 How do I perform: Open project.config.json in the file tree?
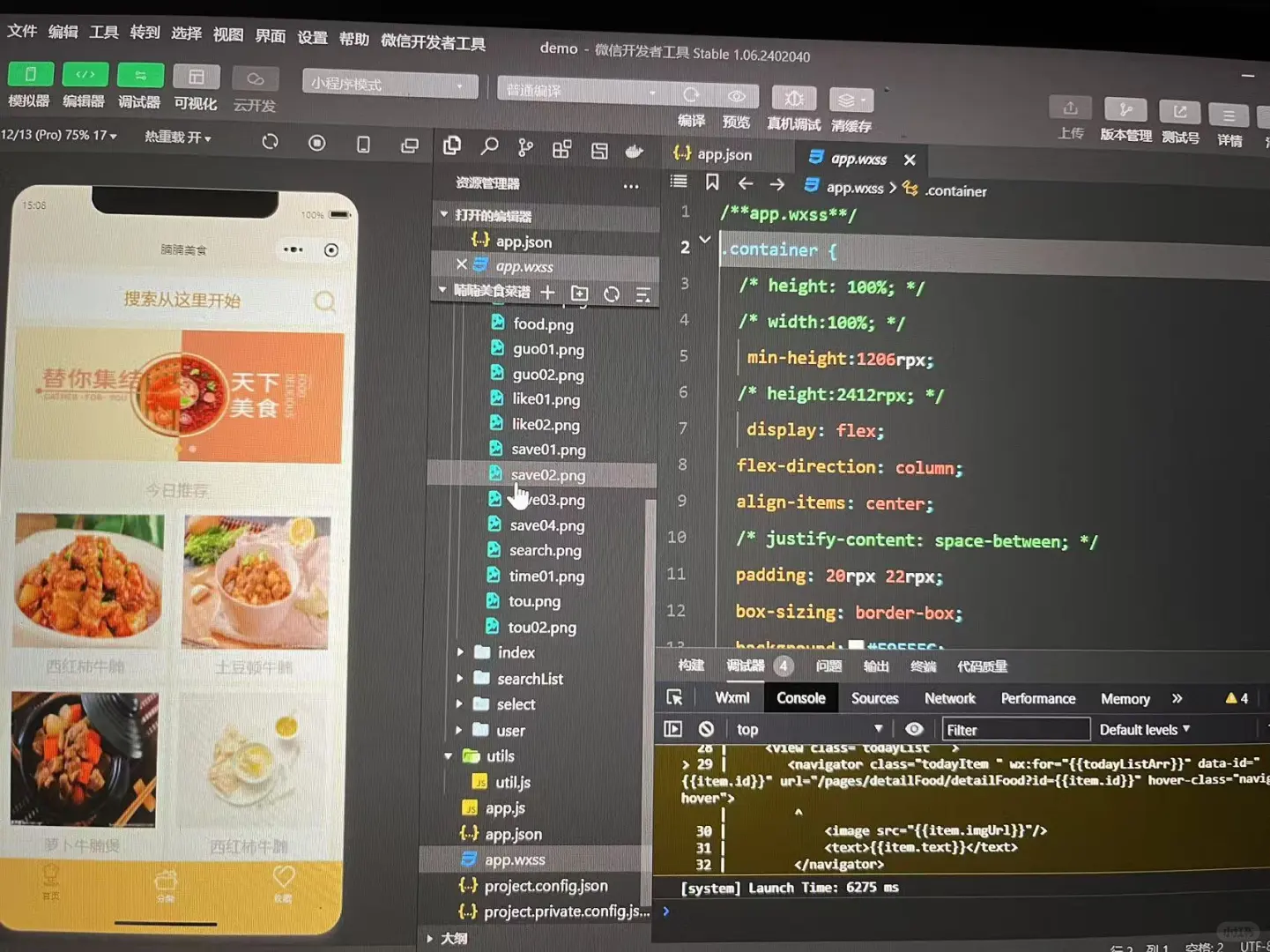point(546,886)
